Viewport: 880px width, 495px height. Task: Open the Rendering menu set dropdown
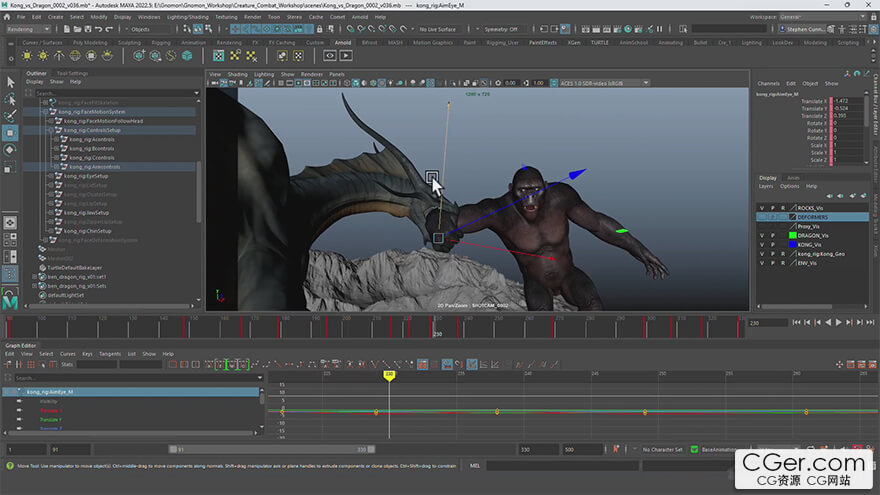coord(28,29)
